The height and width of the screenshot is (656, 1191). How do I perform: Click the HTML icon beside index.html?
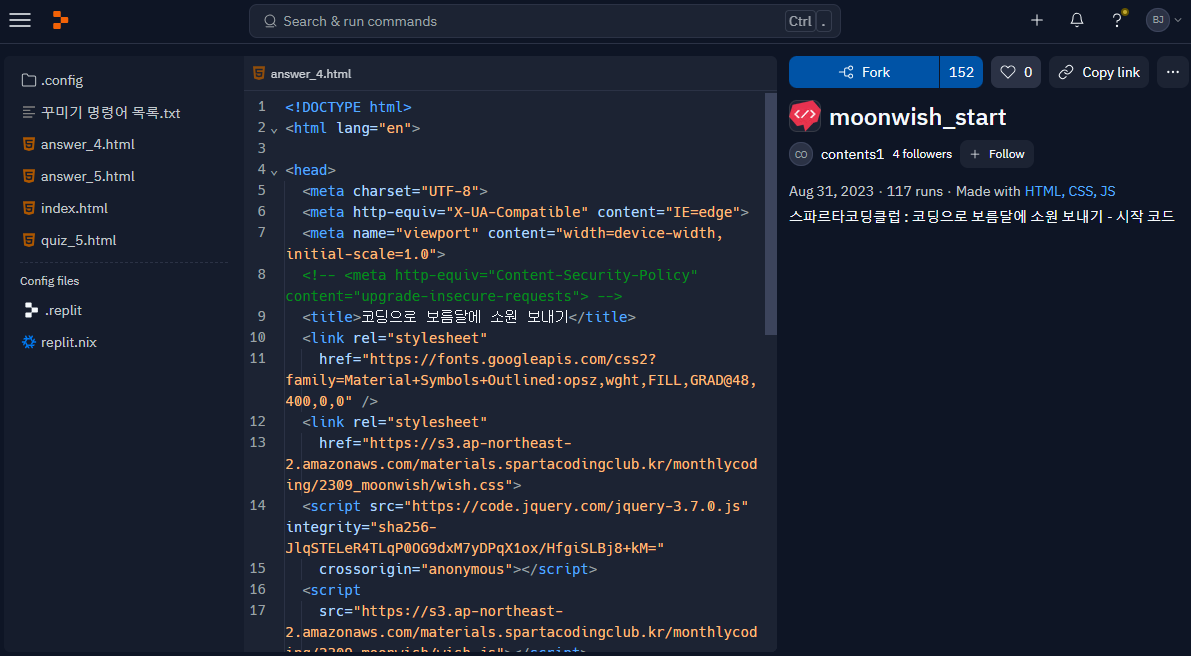point(29,208)
